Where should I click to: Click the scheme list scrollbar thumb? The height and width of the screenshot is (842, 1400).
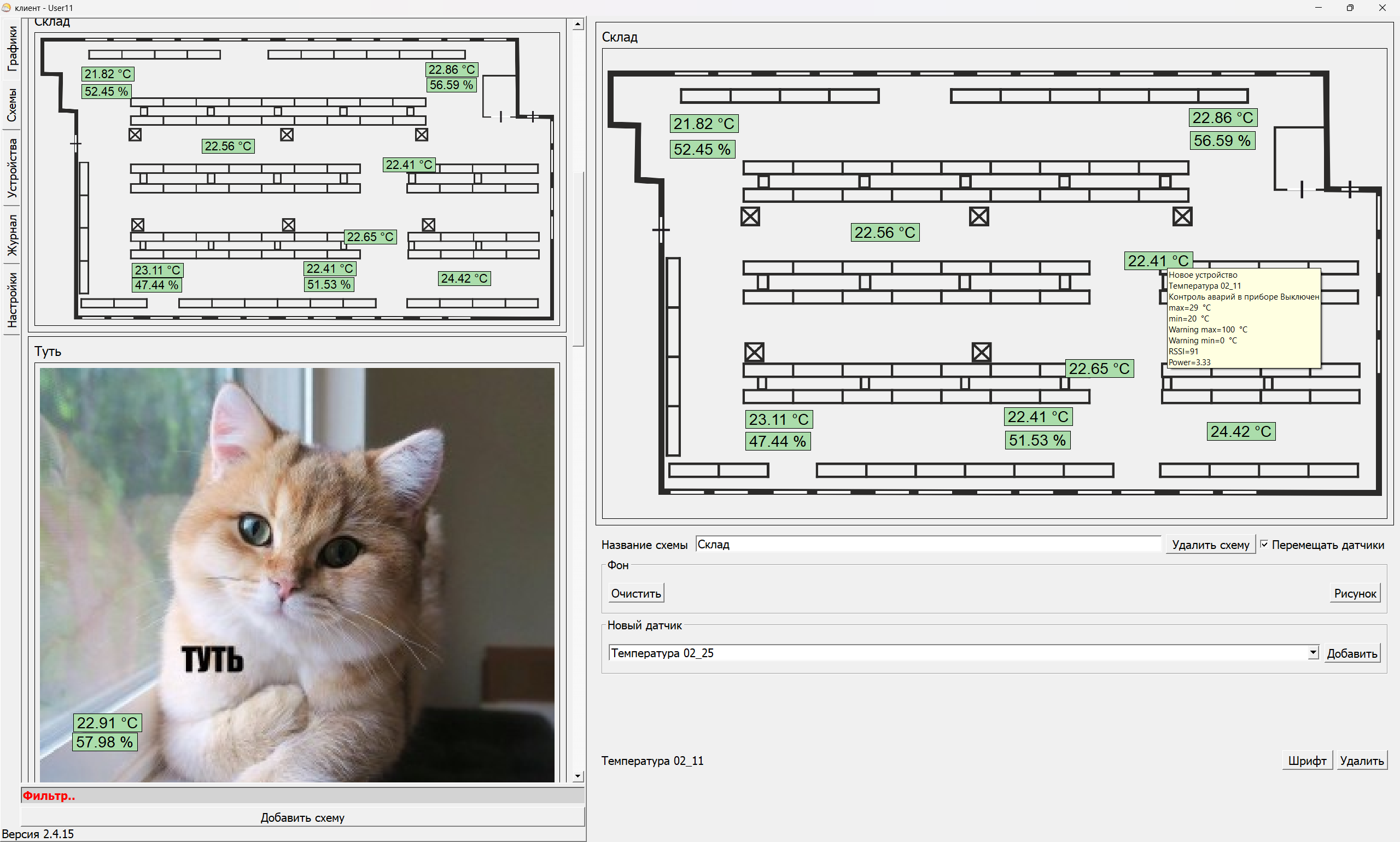point(577,258)
